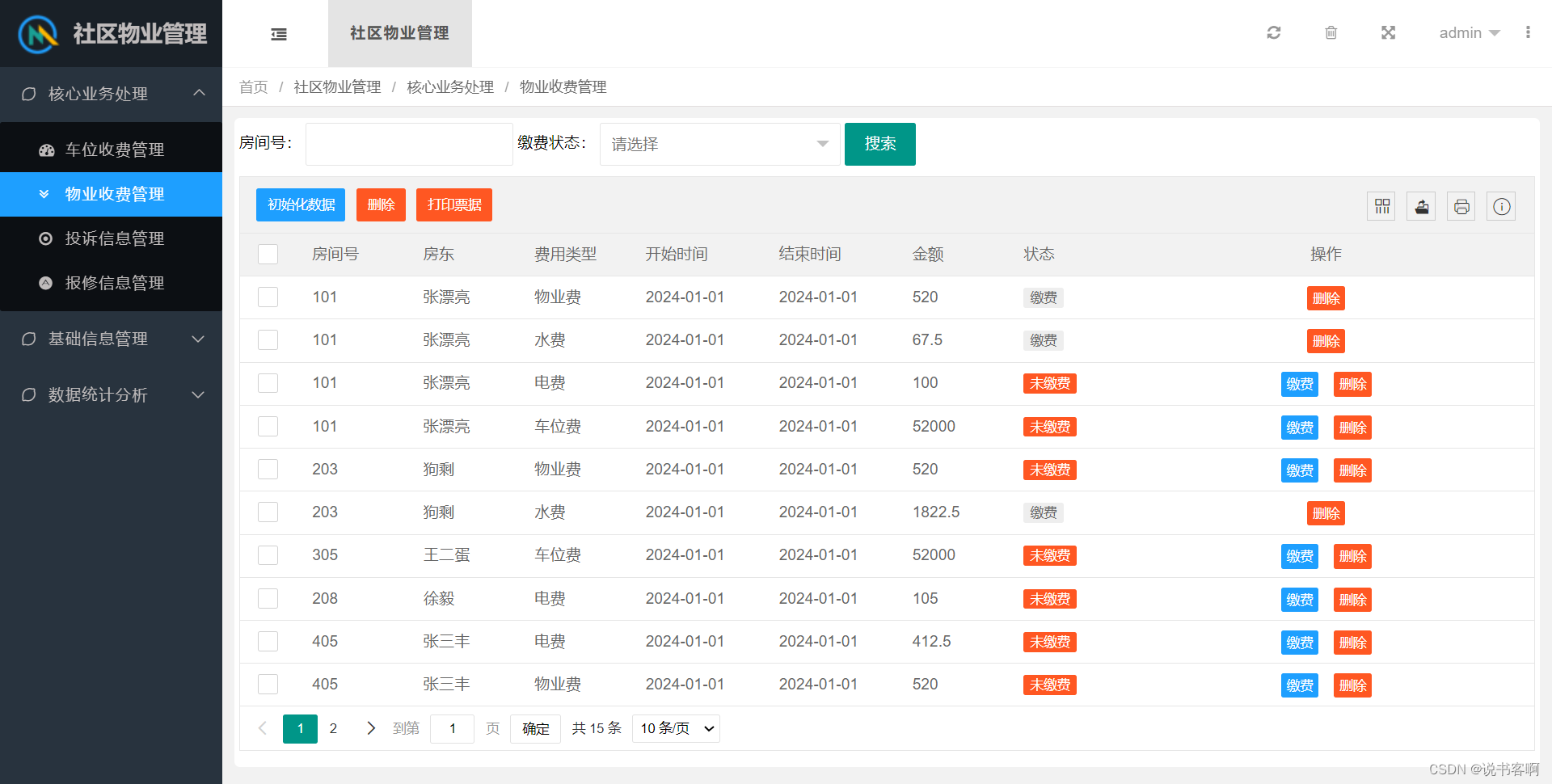Click the pagination 确定 button
Screen dimensions: 1552x784
[535, 728]
